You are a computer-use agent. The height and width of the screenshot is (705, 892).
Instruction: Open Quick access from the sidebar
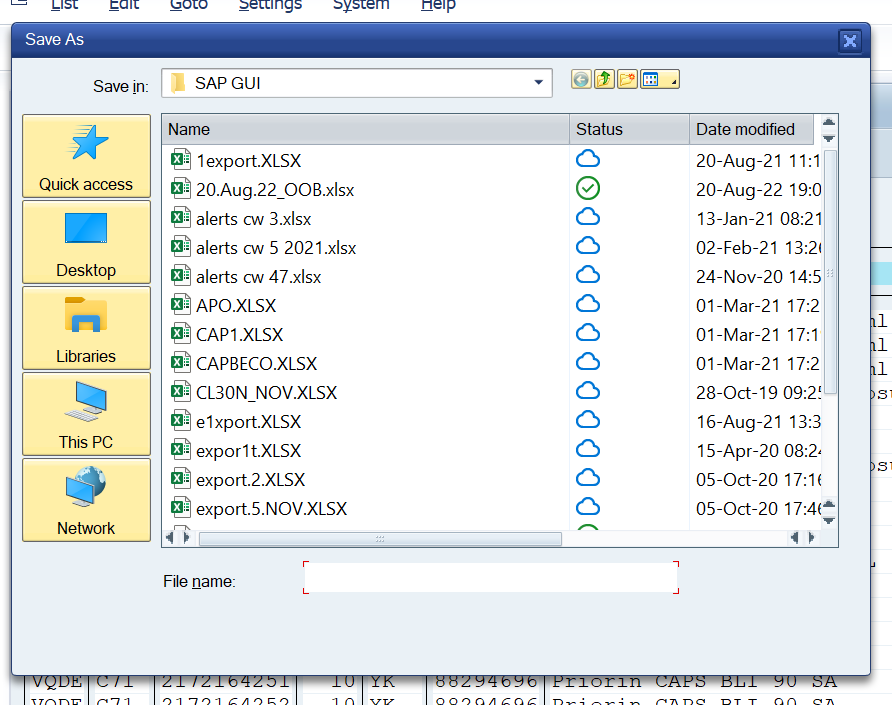pyautogui.click(x=86, y=156)
